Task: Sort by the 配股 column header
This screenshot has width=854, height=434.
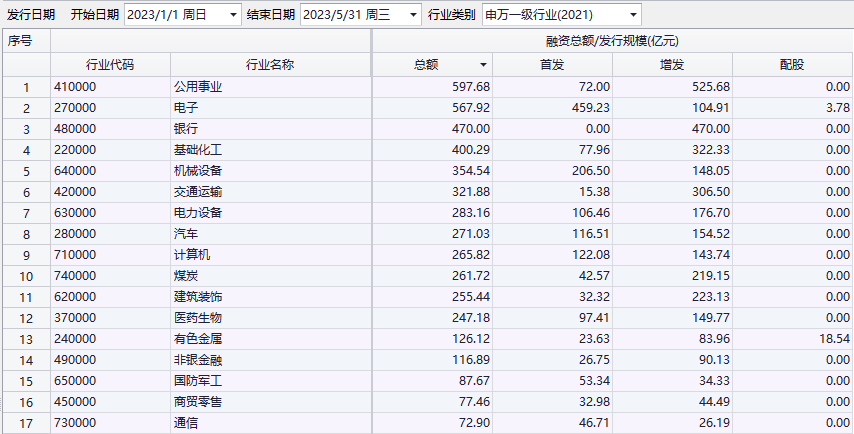Action: (791, 65)
